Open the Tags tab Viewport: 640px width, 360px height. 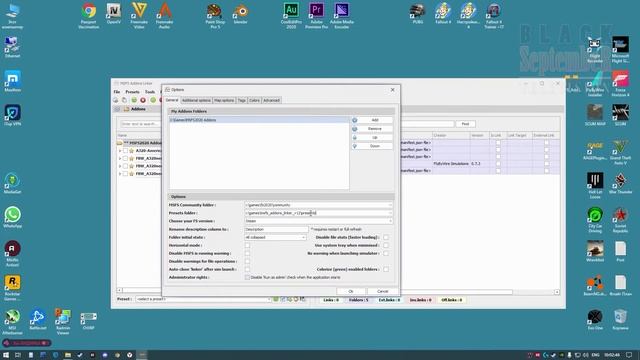242,100
